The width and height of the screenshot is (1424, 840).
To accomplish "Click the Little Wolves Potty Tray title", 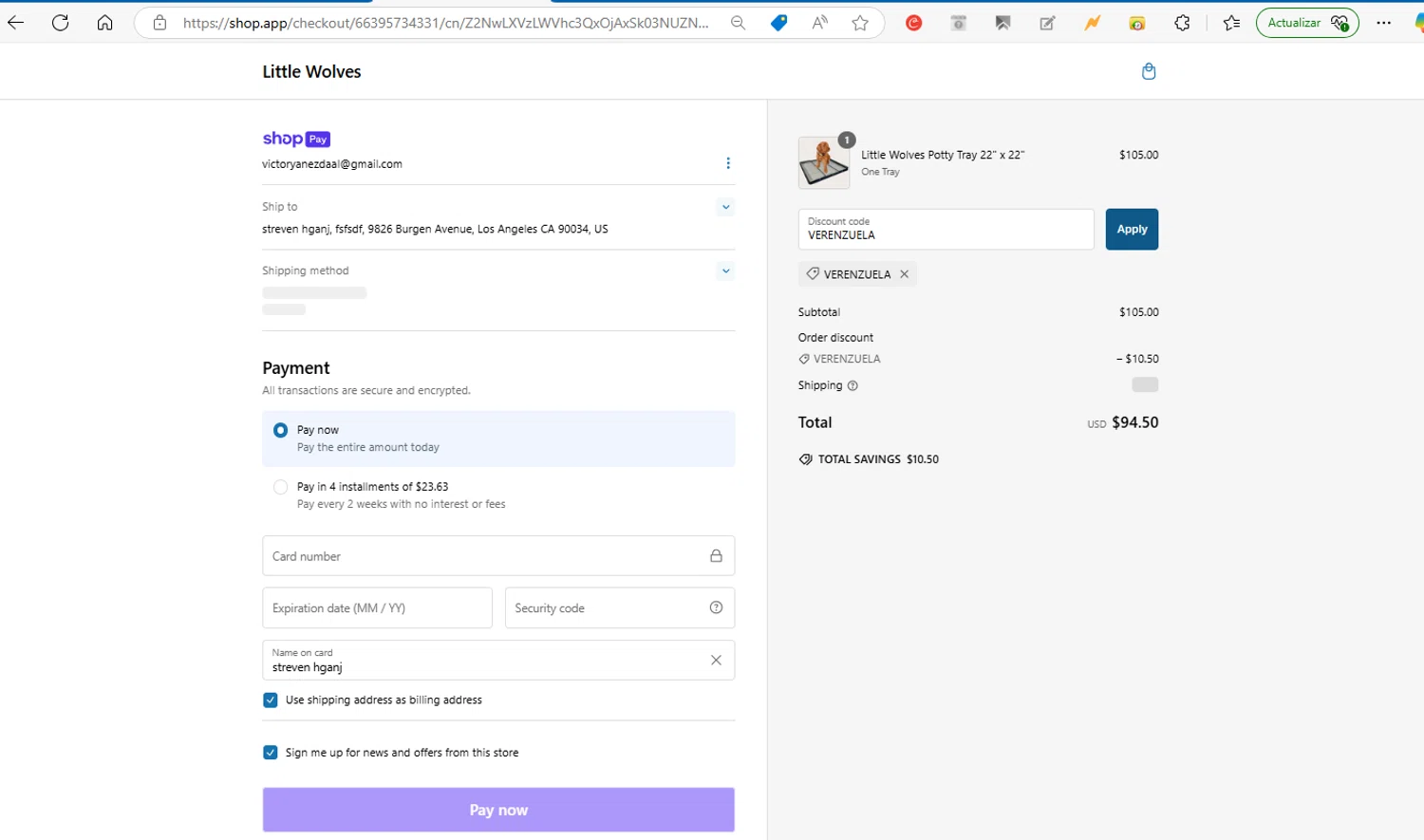I will 943,155.
